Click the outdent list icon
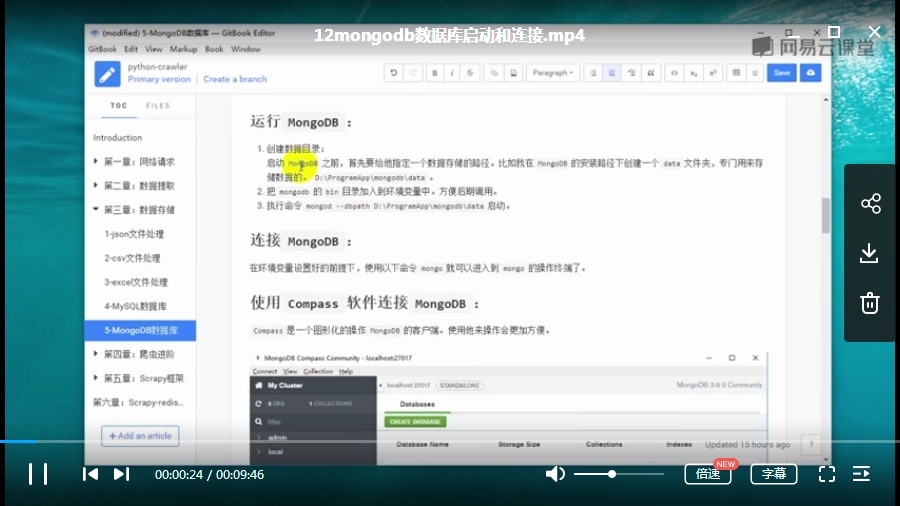This screenshot has width=900, height=506. 631,73
